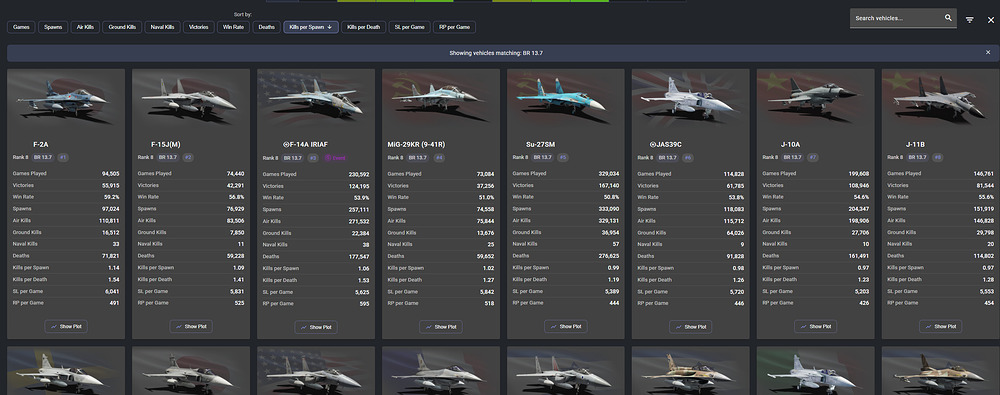Click the purple Event badge on F-14A IRIAF
This screenshot has height=395, width=1000.
click(x=335, y=158)
